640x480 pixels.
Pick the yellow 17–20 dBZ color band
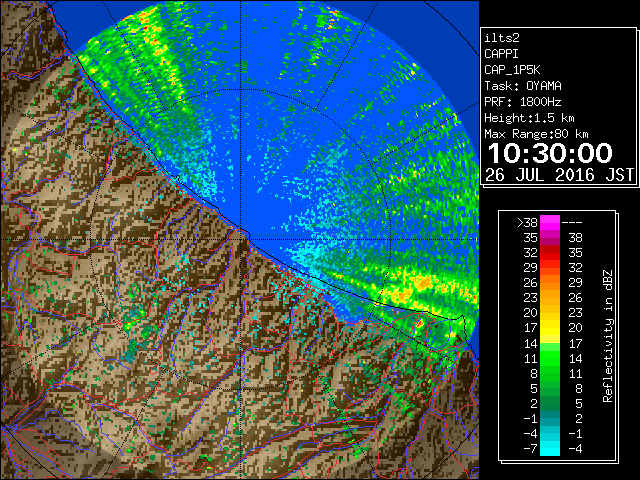[x=550, y=328]
